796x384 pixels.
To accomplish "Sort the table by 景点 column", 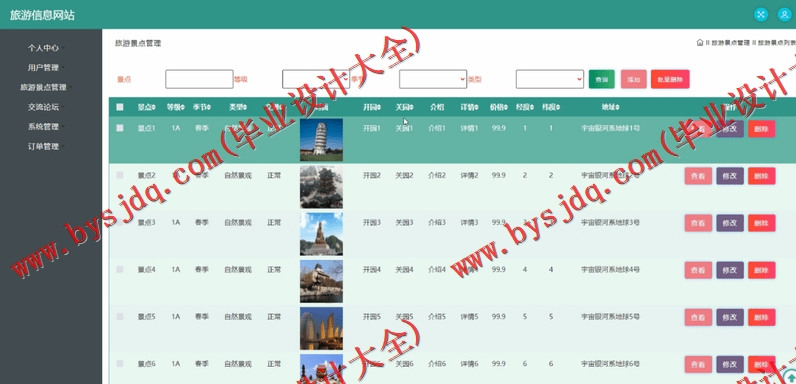I will point(147,107).
